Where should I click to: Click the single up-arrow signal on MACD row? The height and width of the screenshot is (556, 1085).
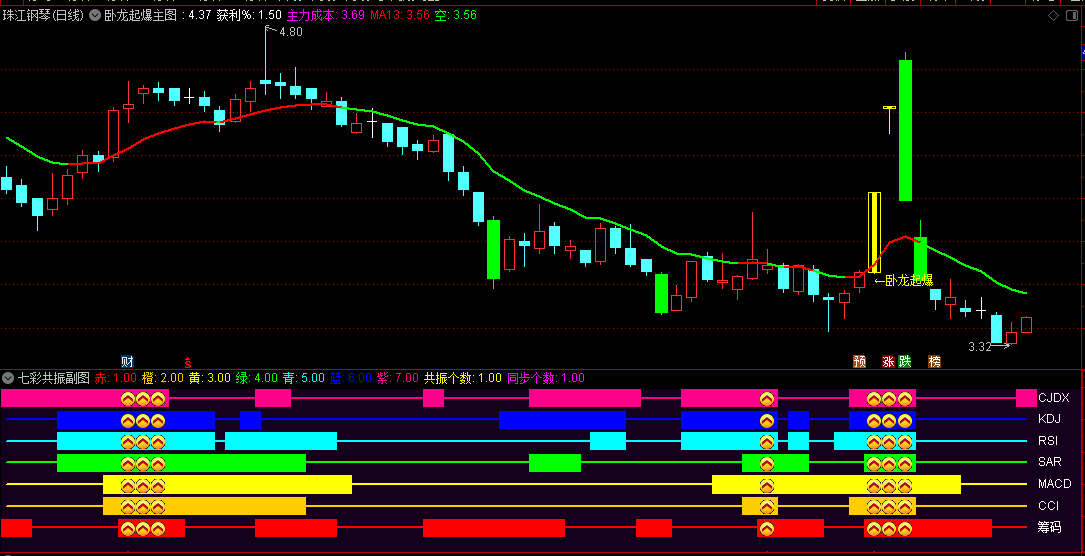click(766, 485)
